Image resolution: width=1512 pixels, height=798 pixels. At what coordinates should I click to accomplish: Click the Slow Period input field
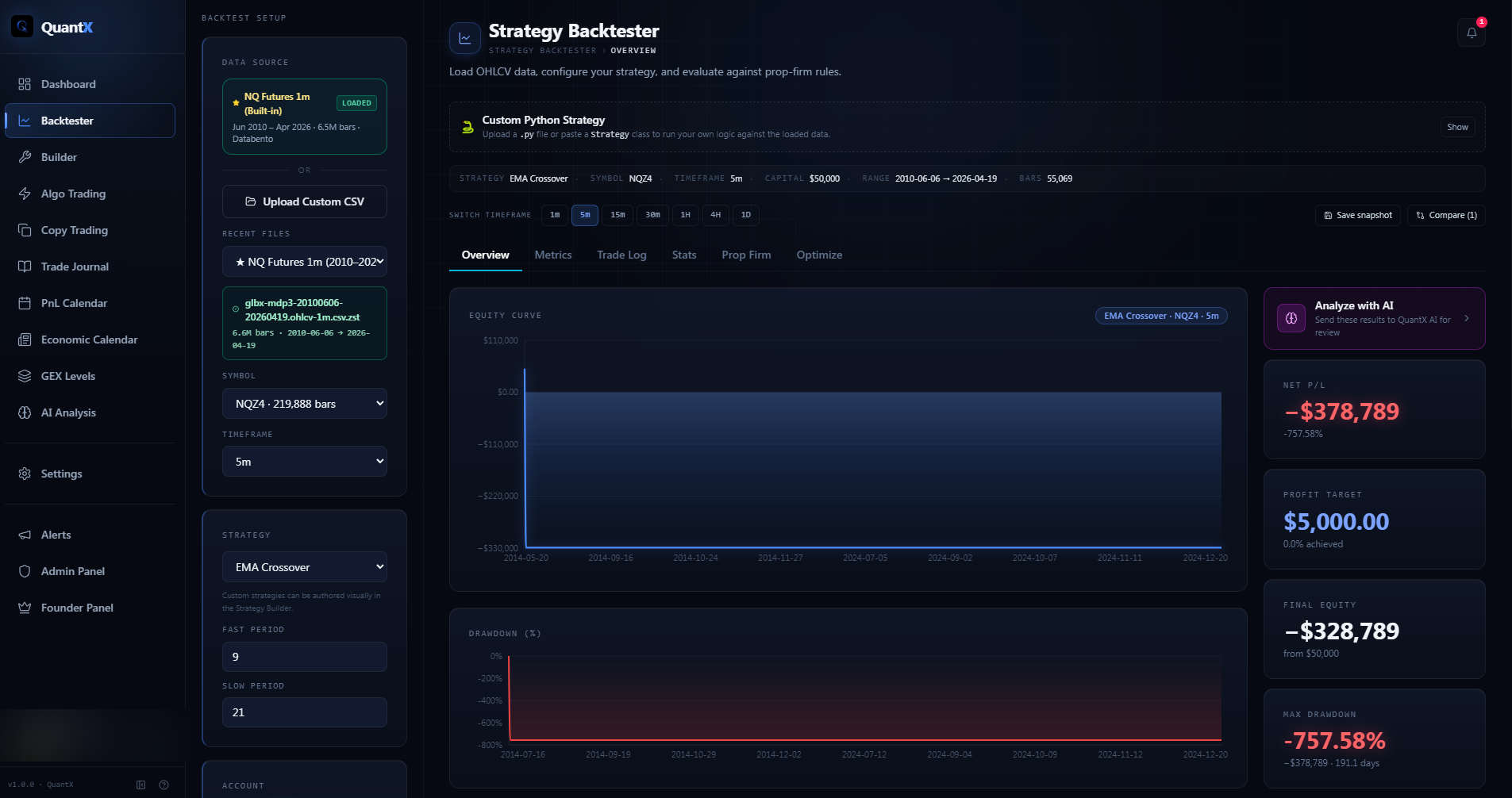pos(305,712)
